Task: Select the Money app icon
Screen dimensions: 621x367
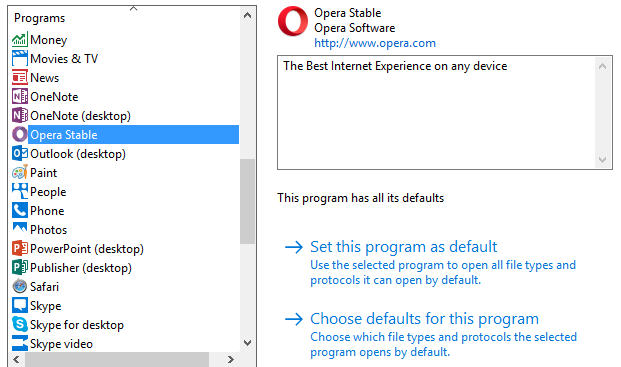Action: pos(19,40)
